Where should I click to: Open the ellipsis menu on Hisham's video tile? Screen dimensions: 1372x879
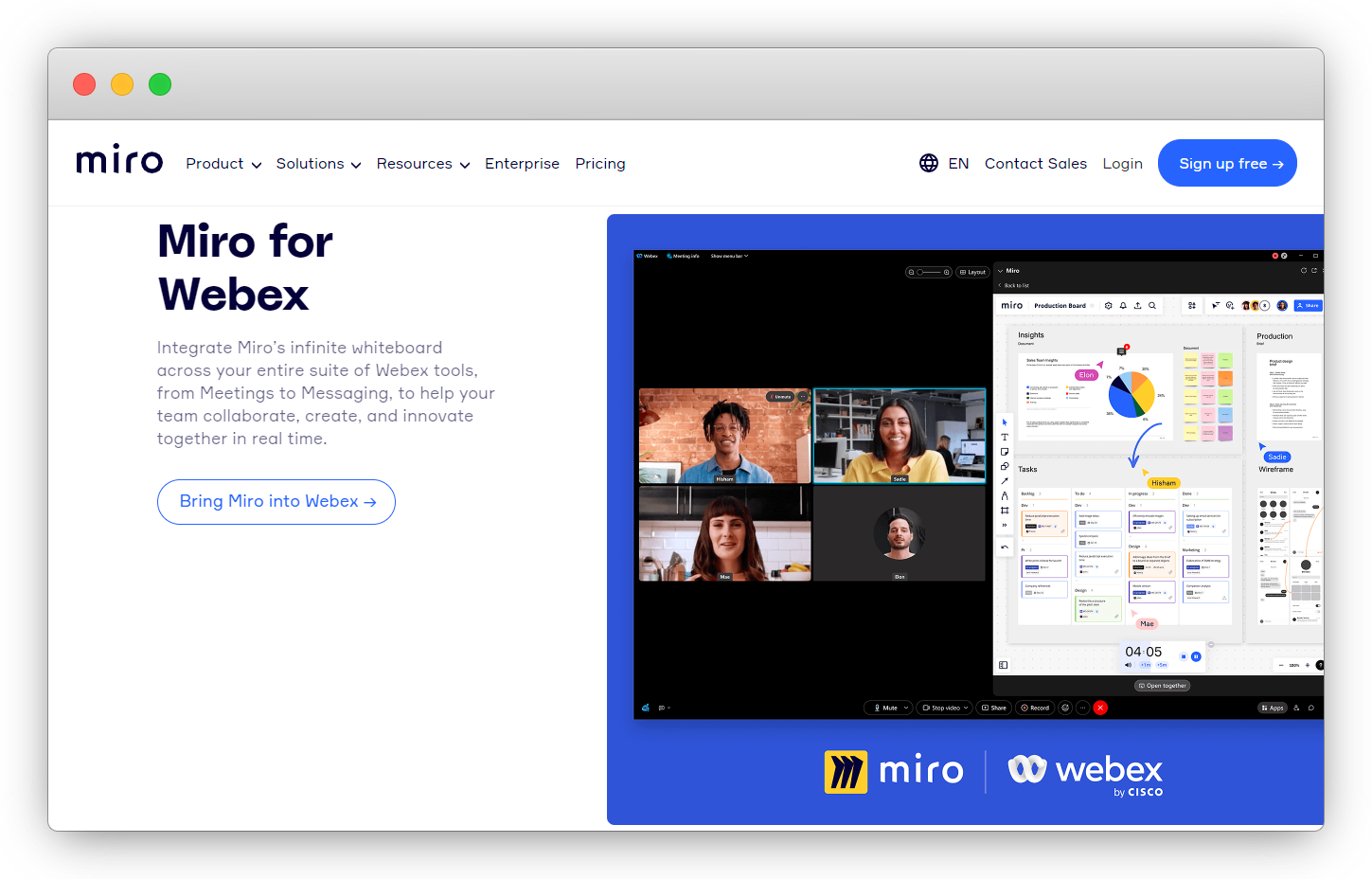point(803,397)
